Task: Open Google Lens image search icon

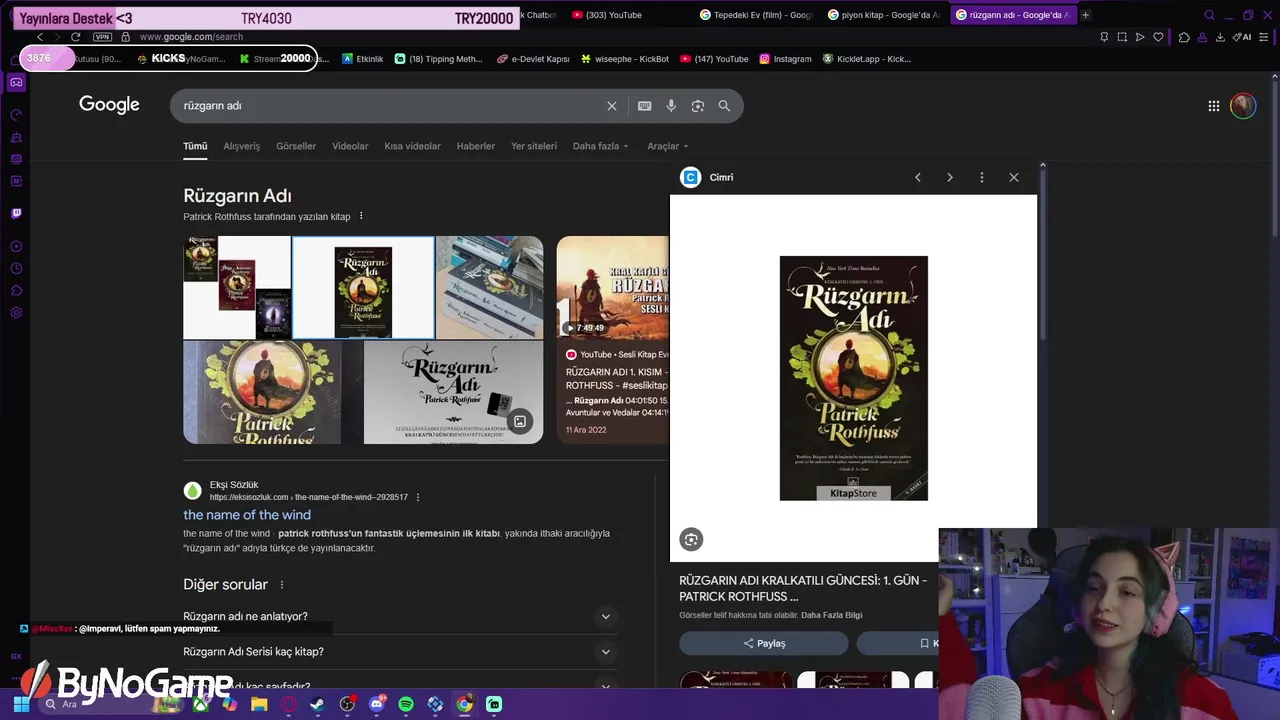Action: point(698,106)
